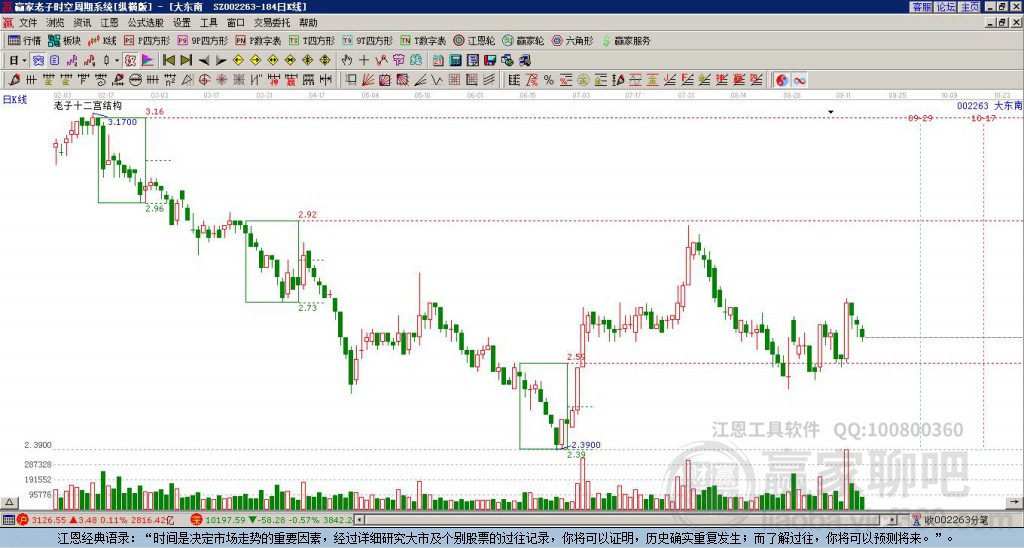Open the 窗口 menu
The width and height of the screenshot is (1024, 548).
(236, 23)
